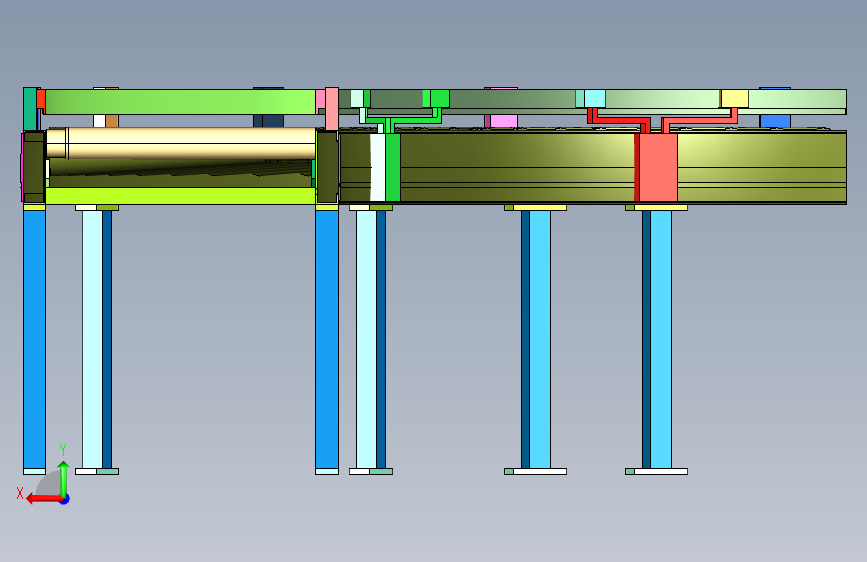The height and width of the screenshot is (562, 867).
Task: Click the green Y axis arrow of triad
Action: [64, 478]
